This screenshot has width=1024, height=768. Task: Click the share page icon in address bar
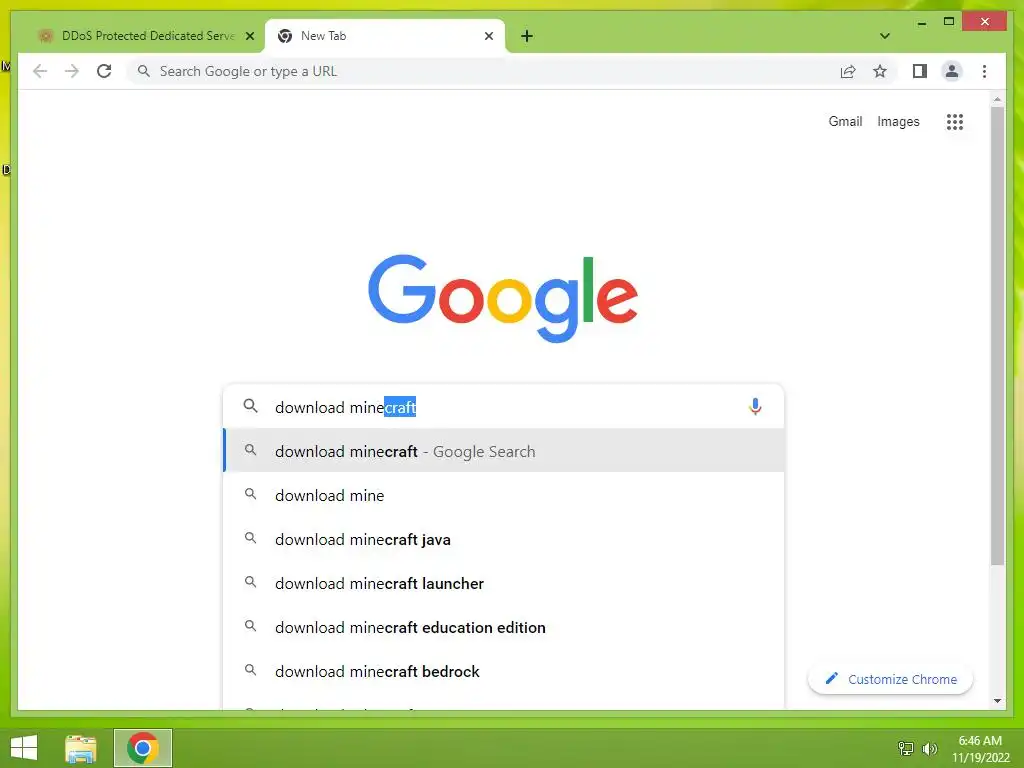tap(848, 71)
